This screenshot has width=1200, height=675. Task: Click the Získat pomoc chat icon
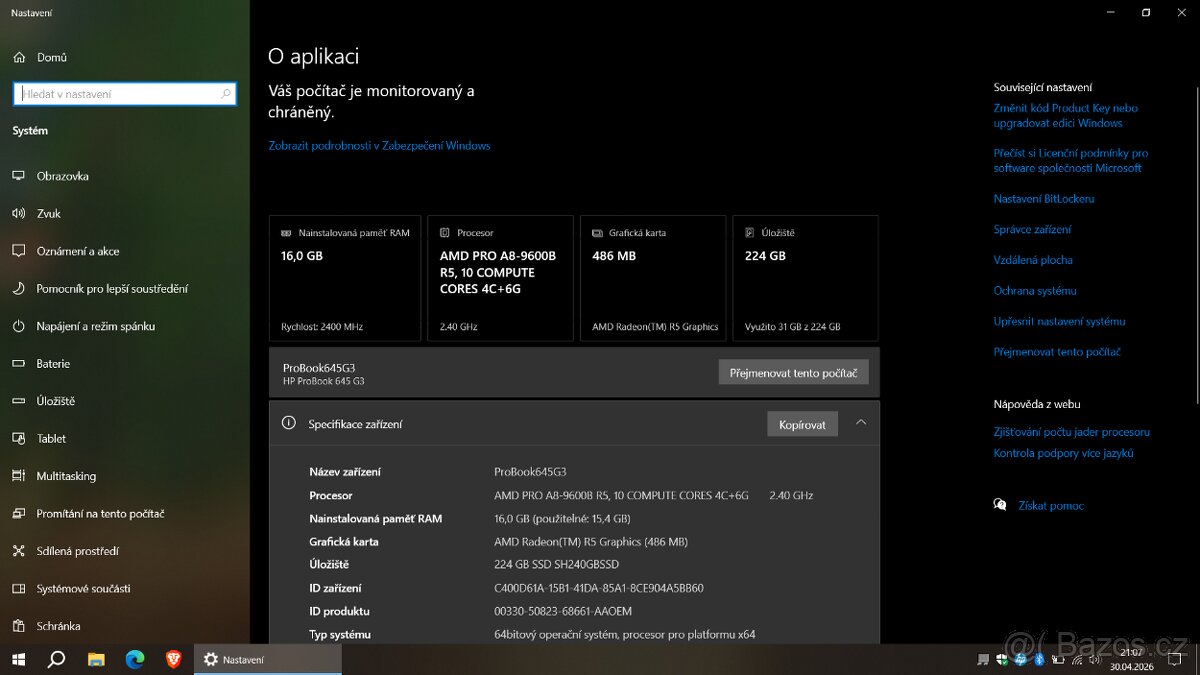tap(1000, 505)
